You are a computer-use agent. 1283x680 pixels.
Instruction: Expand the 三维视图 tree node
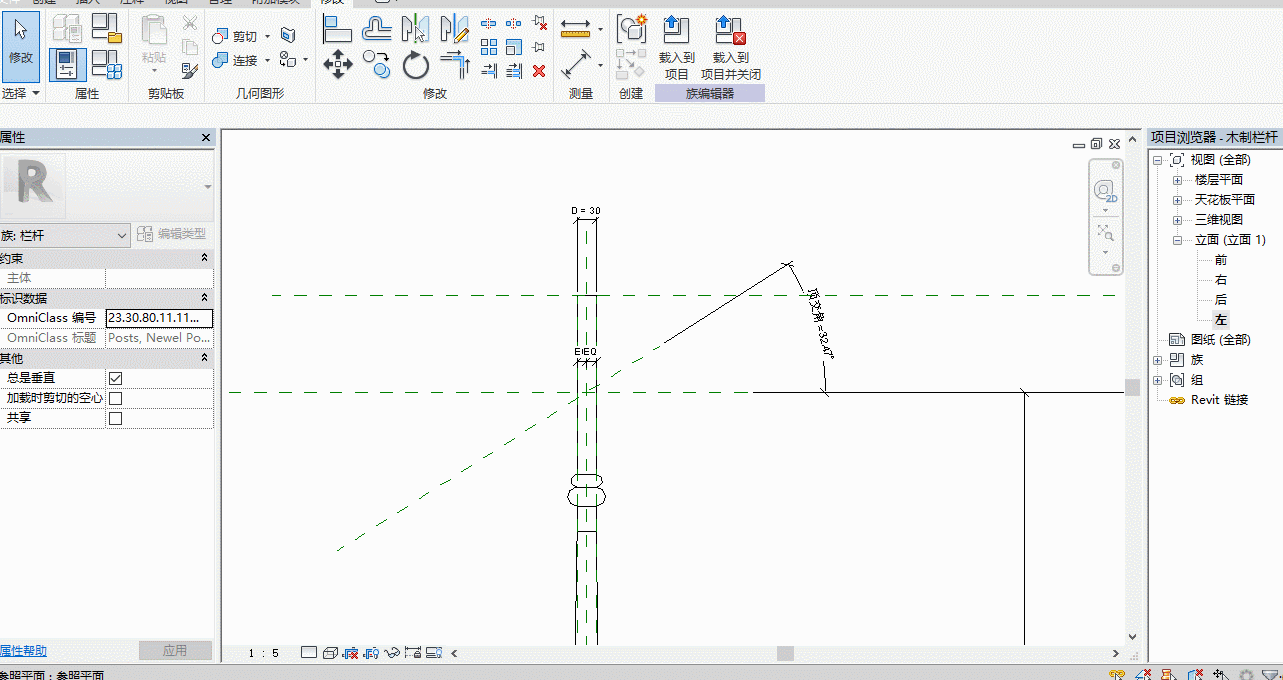(x=1177, y=220)
